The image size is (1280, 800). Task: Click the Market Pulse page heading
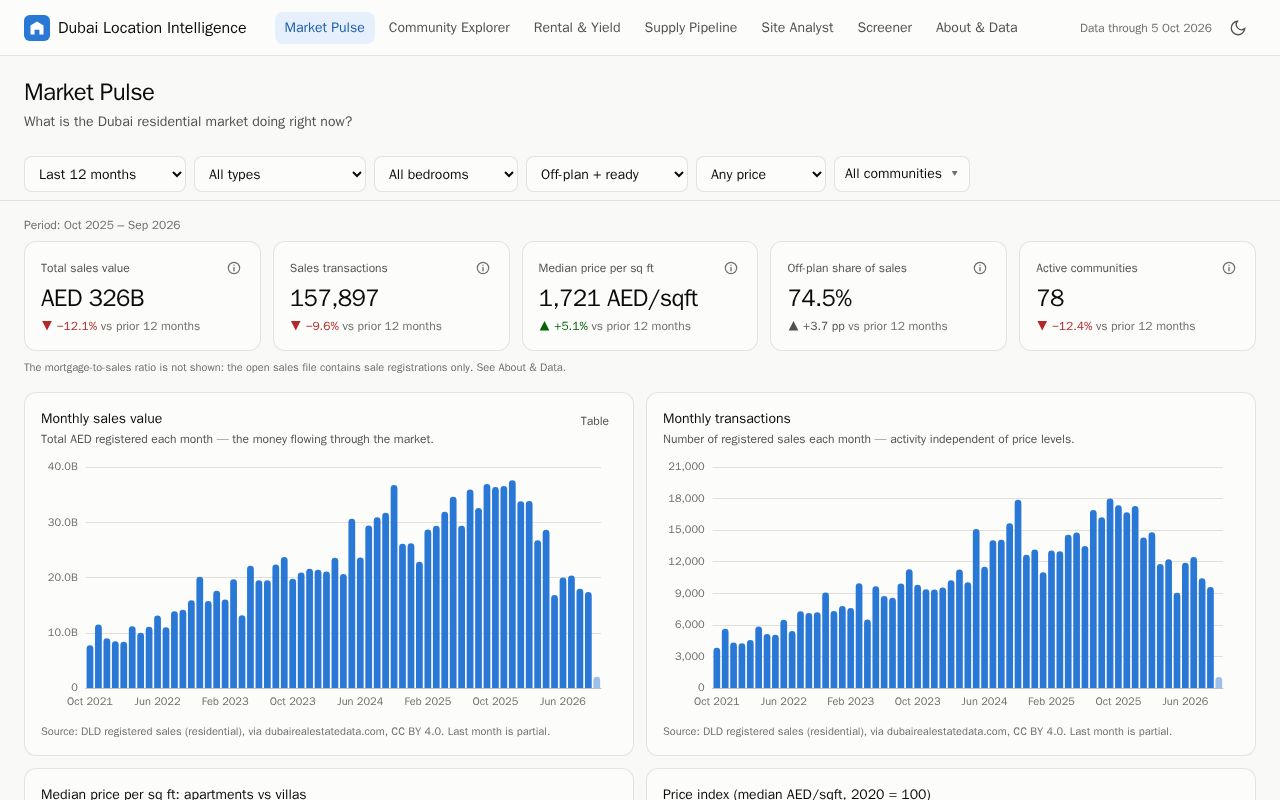(89, 92)
